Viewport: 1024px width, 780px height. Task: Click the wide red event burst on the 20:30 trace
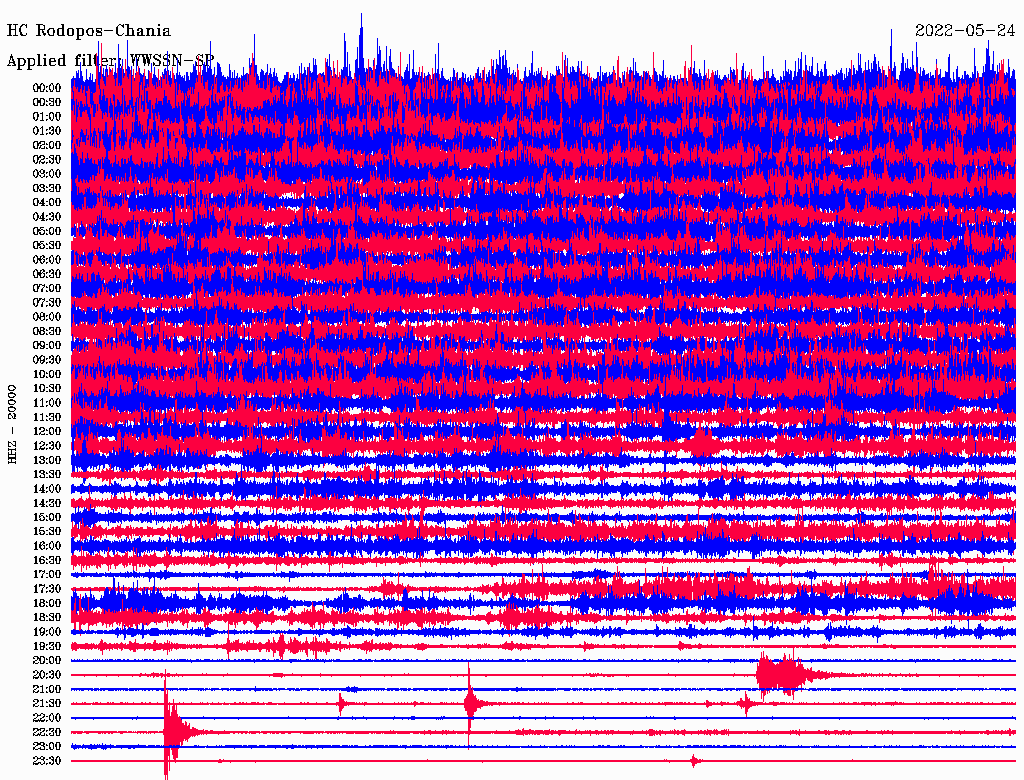click(x=780, y=675)
